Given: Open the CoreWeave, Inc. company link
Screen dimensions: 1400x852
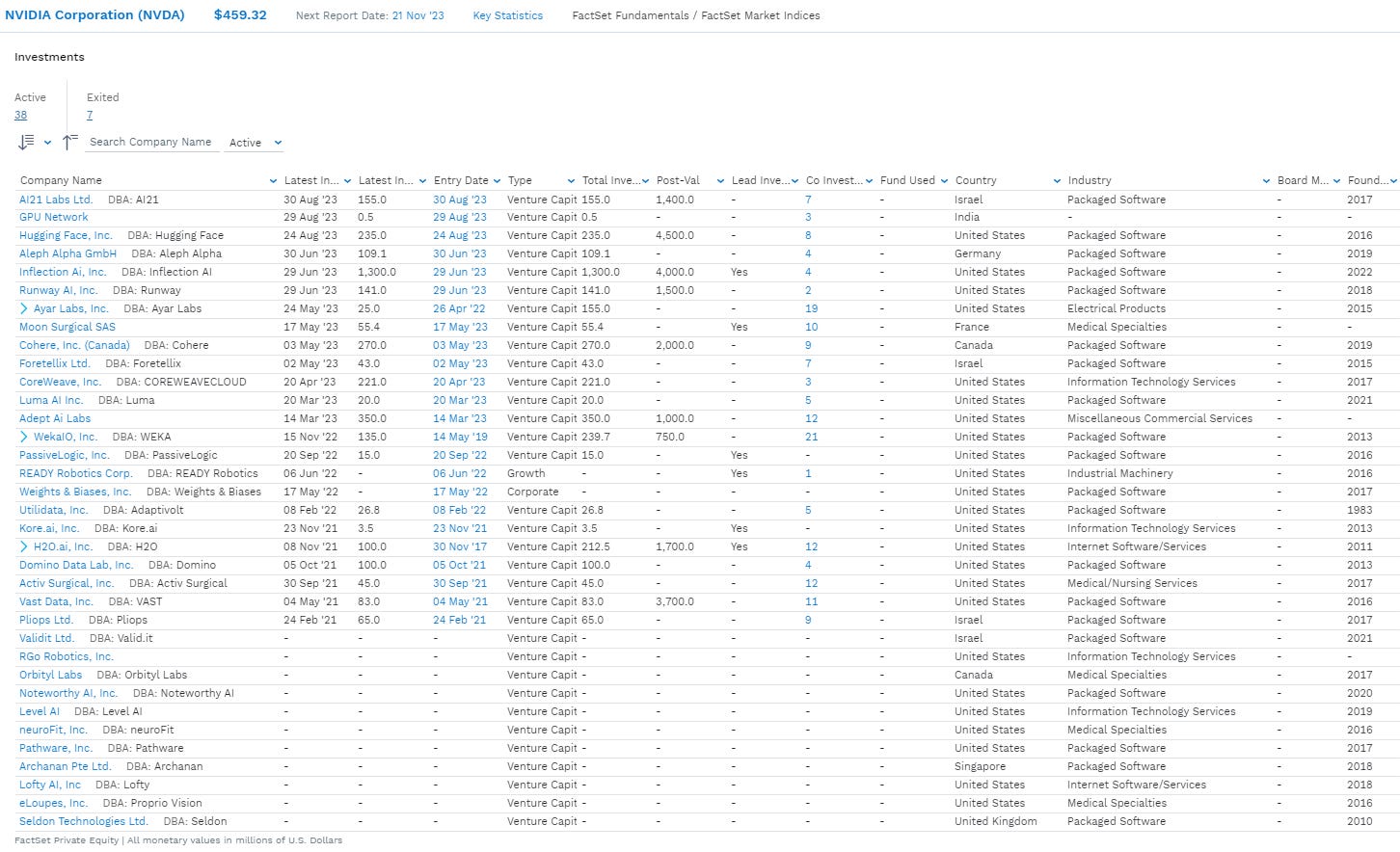Looking at the screenshot, I should click(60, 382).
